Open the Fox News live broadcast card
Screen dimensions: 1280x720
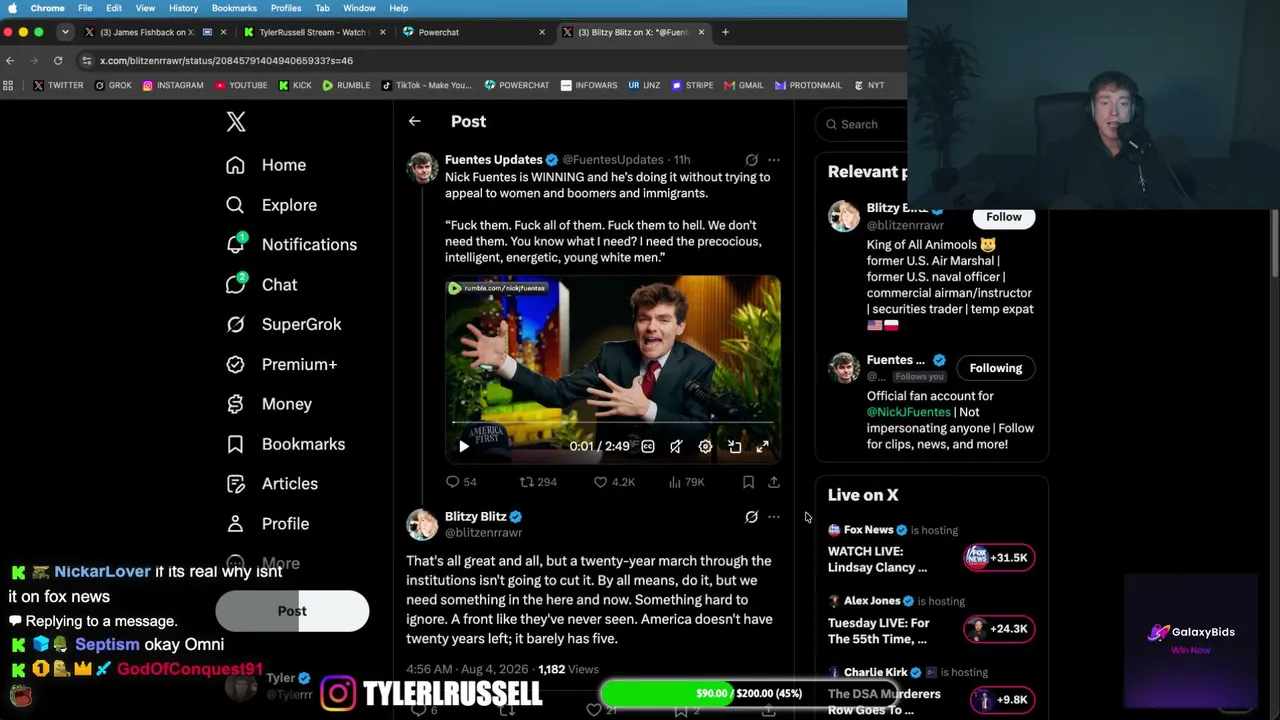(932, 549)
